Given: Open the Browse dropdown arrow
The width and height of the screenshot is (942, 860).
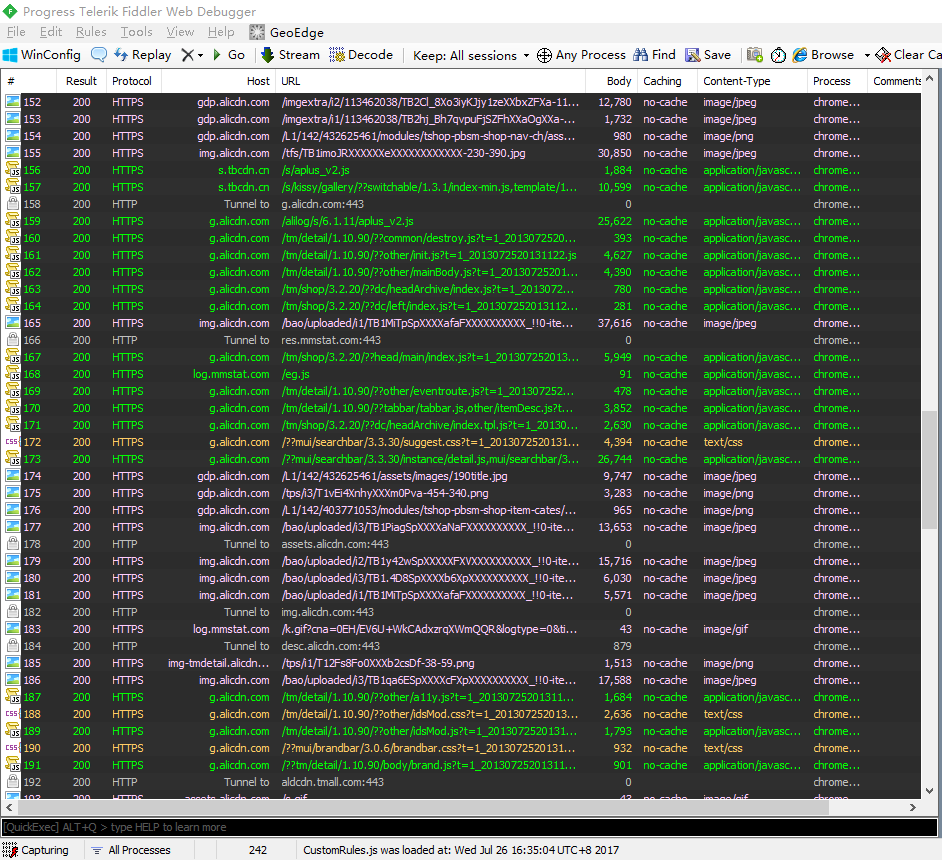Looking at the screenshot, I should coord(867,55).
